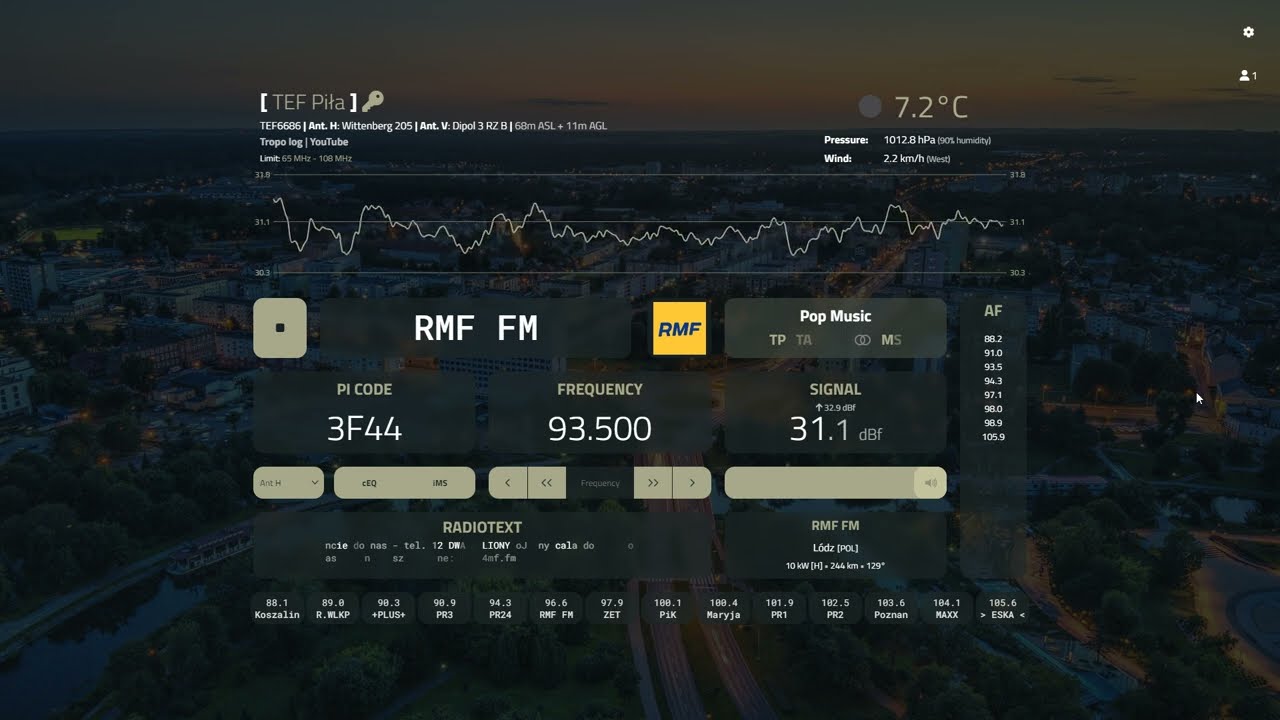Open the settings gear icon
The height and width of the screenshot is (720, 1280).
(x=1248, y=32)
